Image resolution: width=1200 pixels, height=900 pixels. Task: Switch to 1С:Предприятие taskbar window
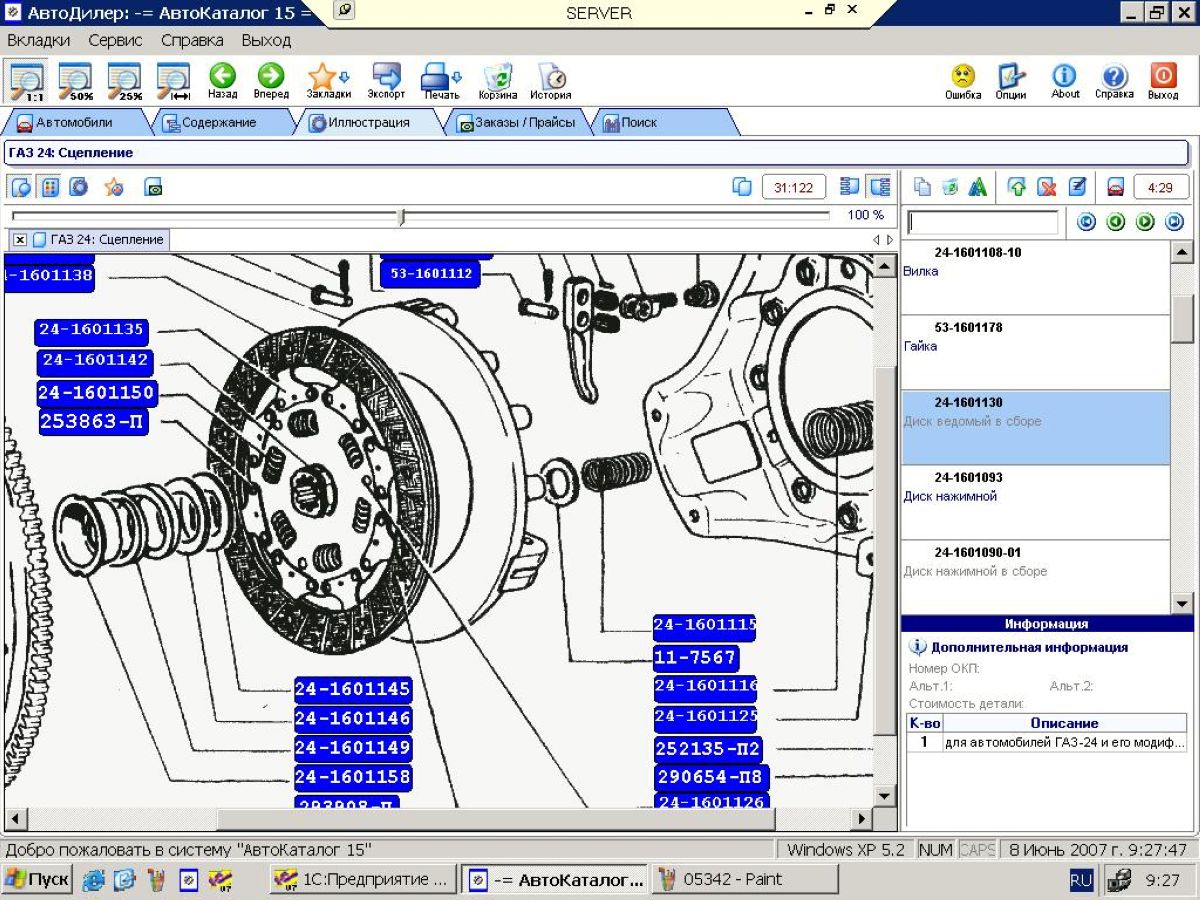[x=364, y=880]
